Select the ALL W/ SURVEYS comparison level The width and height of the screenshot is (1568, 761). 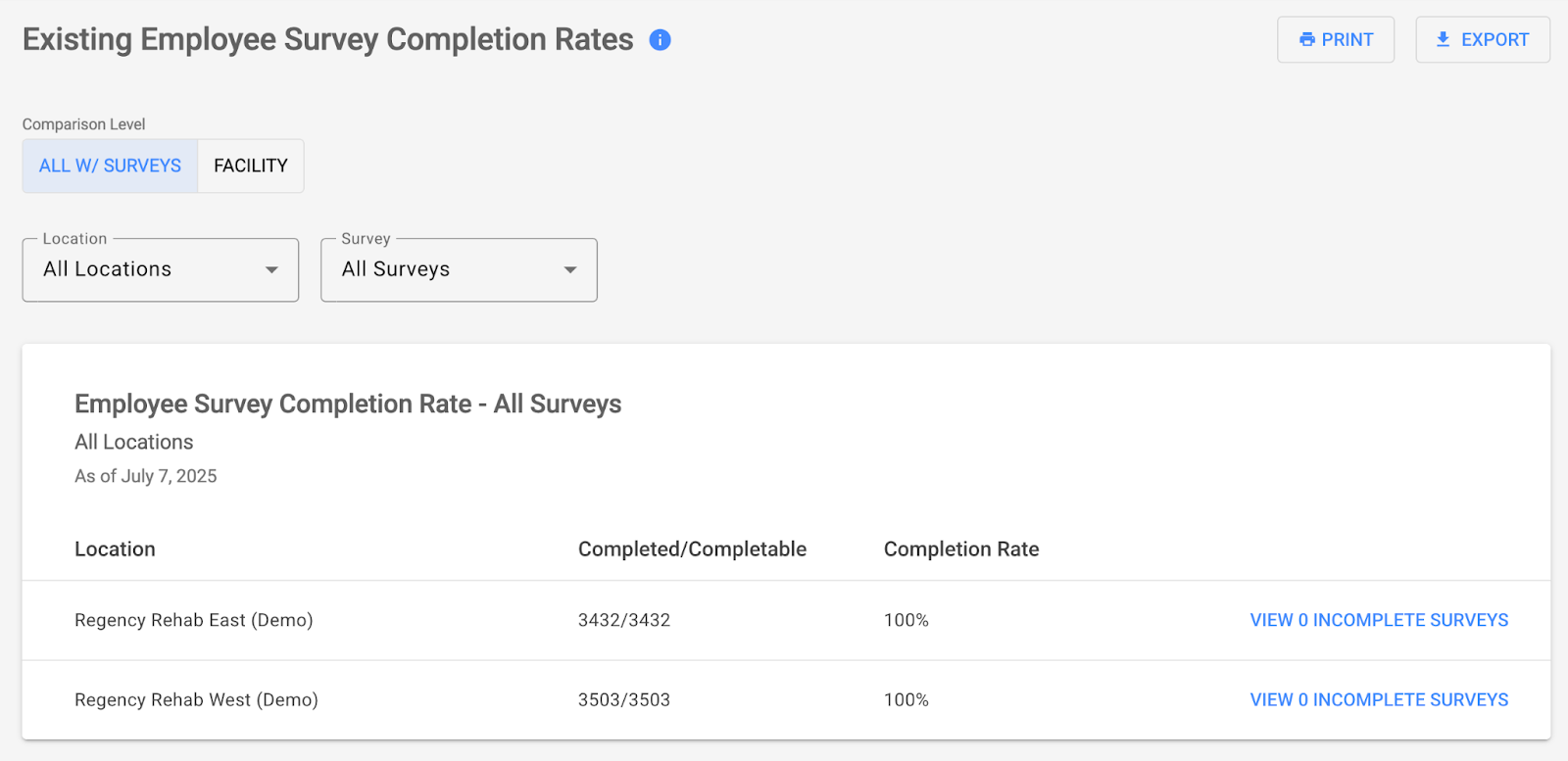(110, 166)
